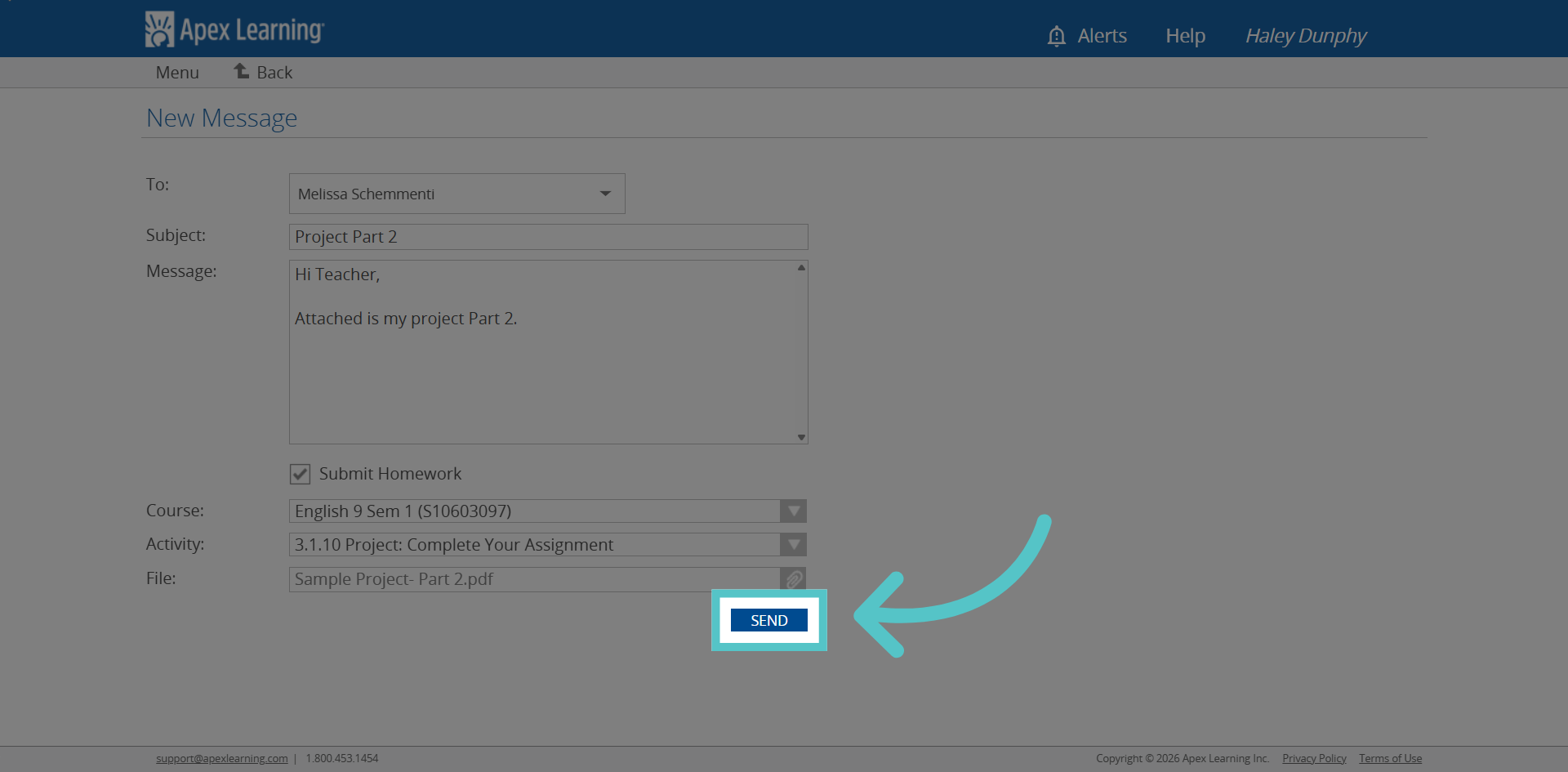Screen dimensions: 1568x772
Task: Click the File field Sample Project- Part 2.pdf
Action: (x=534, y=579)
